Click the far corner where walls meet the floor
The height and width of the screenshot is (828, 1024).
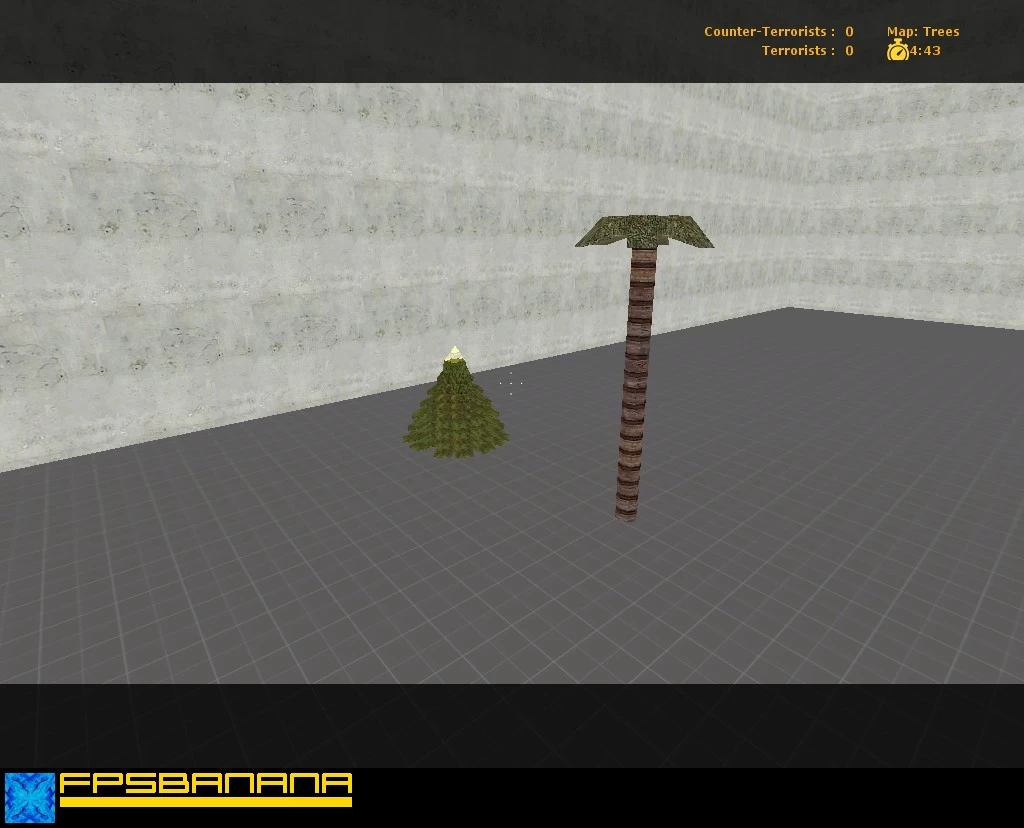coord(790,307)
